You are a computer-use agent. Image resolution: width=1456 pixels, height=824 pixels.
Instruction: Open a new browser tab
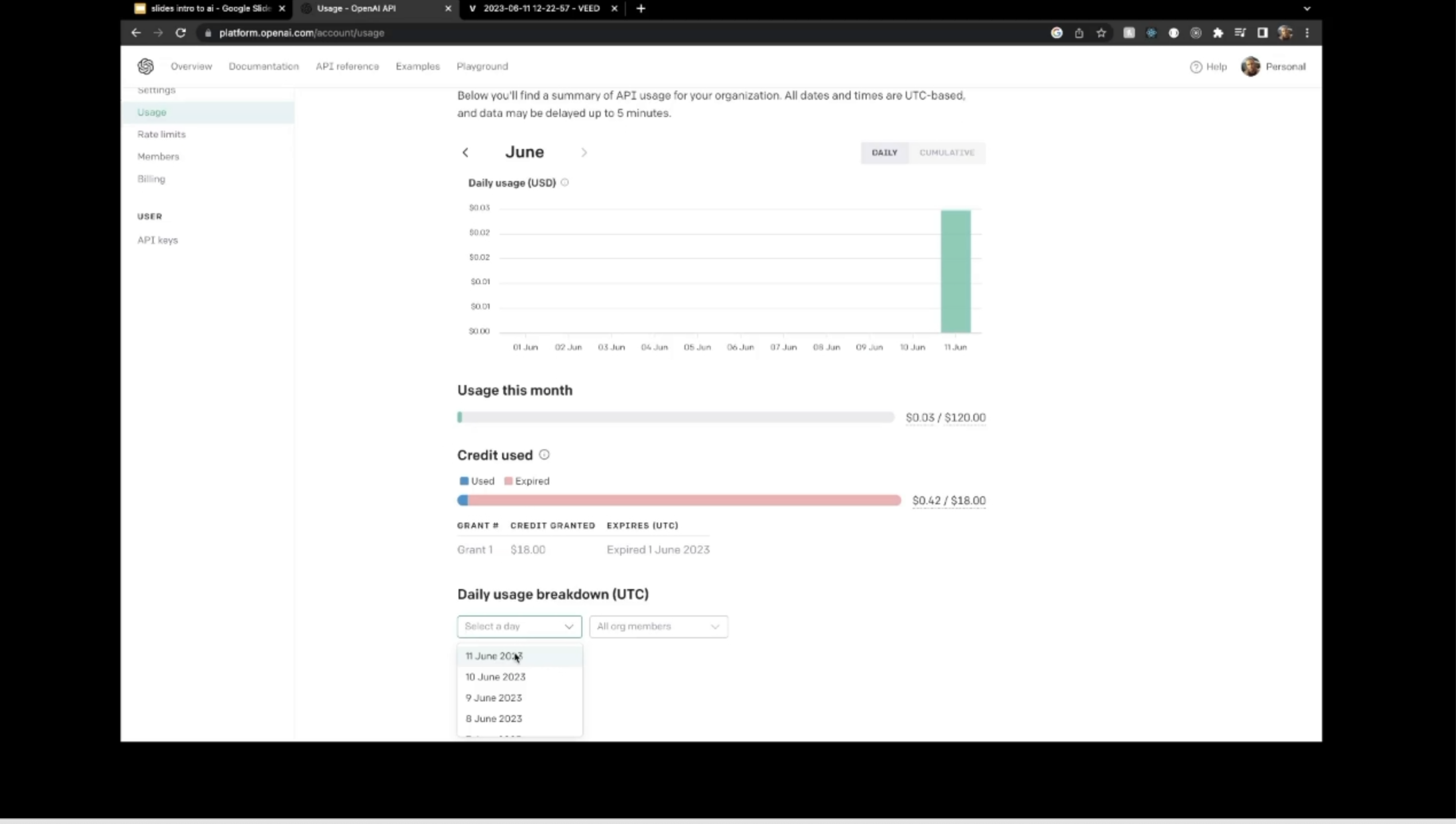[x=641, y=9]
